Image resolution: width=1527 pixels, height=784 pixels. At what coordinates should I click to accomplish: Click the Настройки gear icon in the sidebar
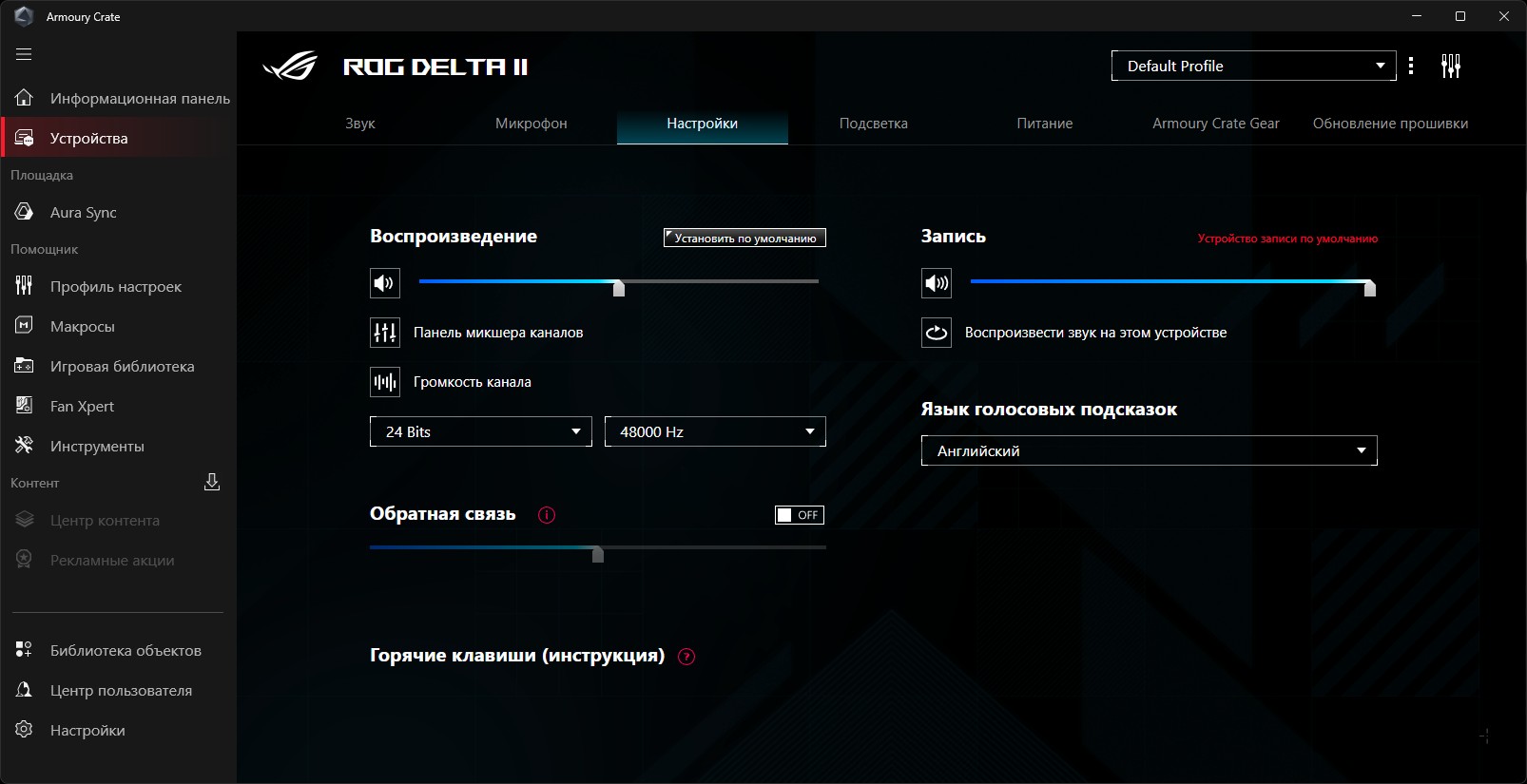pos(24,730)
